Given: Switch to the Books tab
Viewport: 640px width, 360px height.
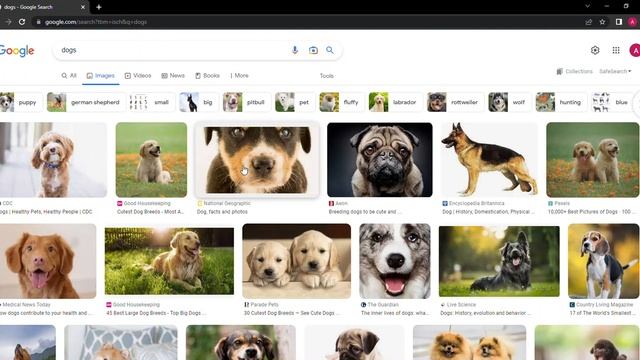Looking at the screenshot, I should 207,76.
